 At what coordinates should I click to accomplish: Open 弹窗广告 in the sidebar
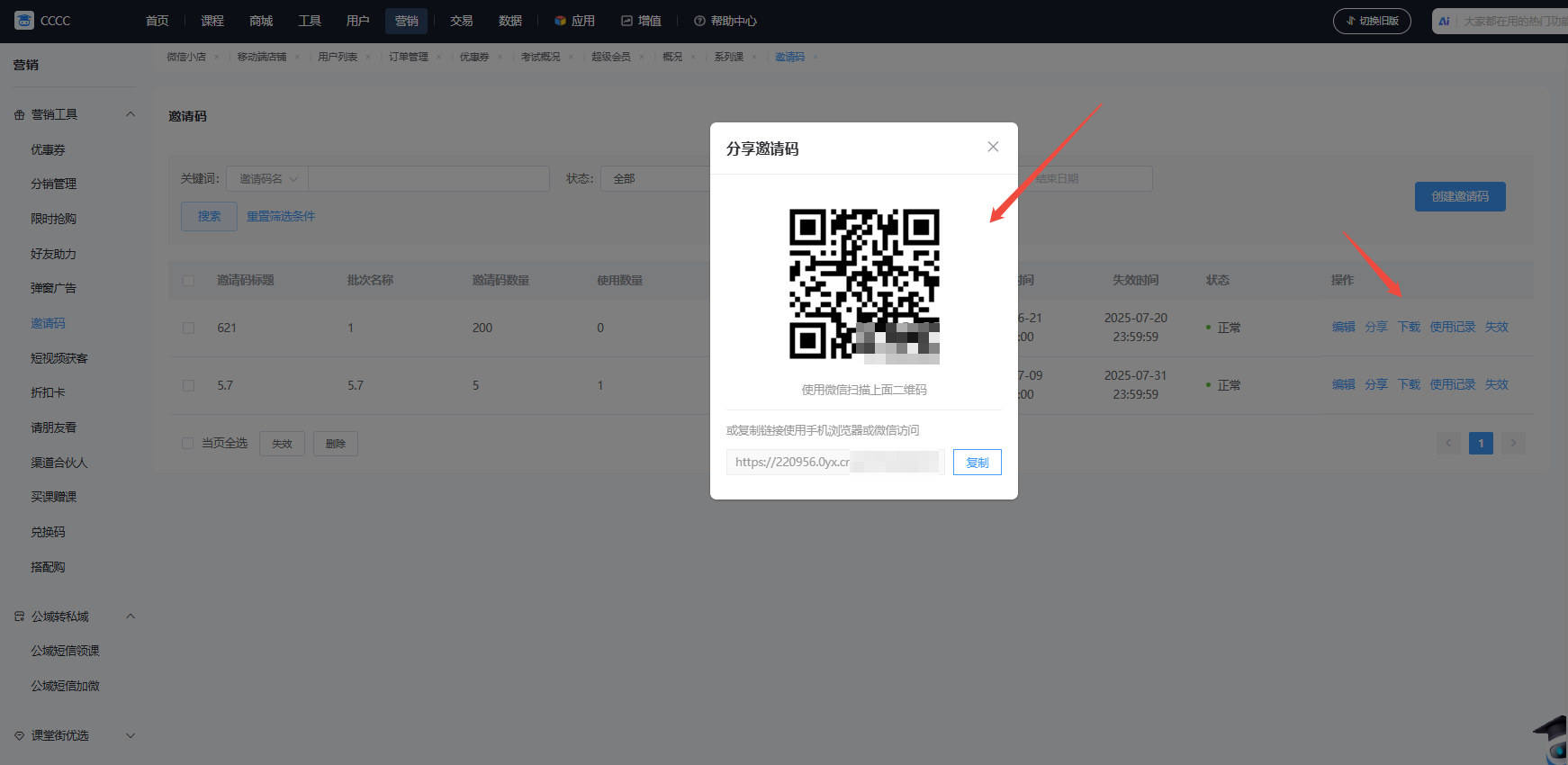pos(53,288)
